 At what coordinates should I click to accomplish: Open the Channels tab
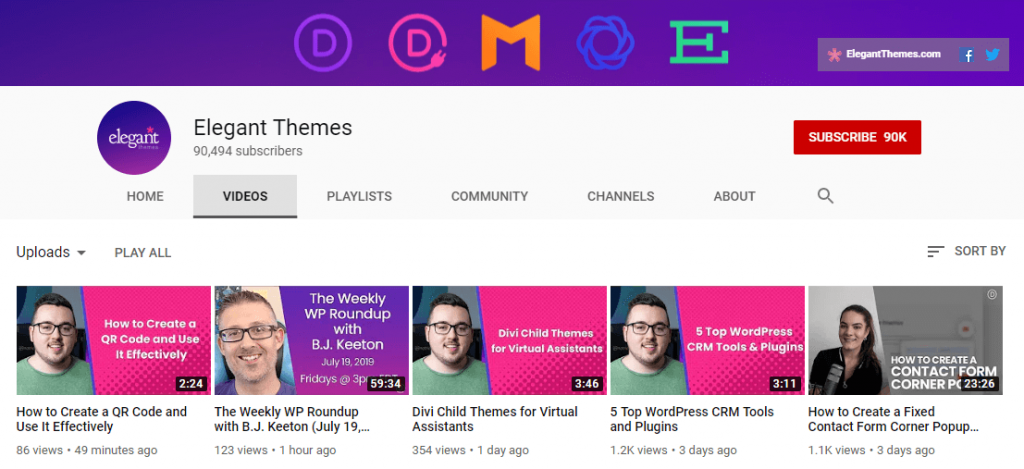pyautogui.click(x=620, y=196)
